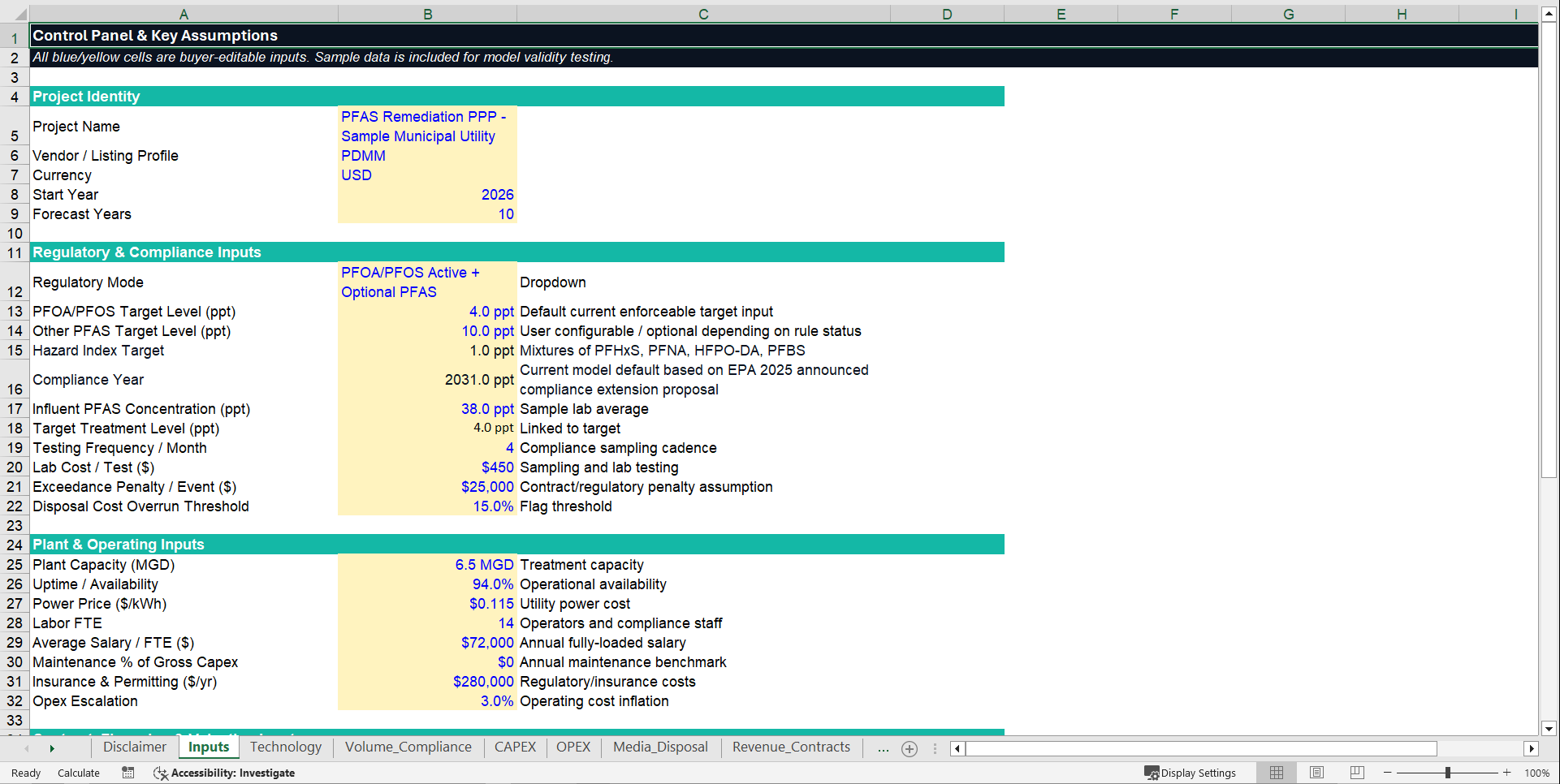
Task: Open Display Settings in status bar
Action: coord(1191,773)
